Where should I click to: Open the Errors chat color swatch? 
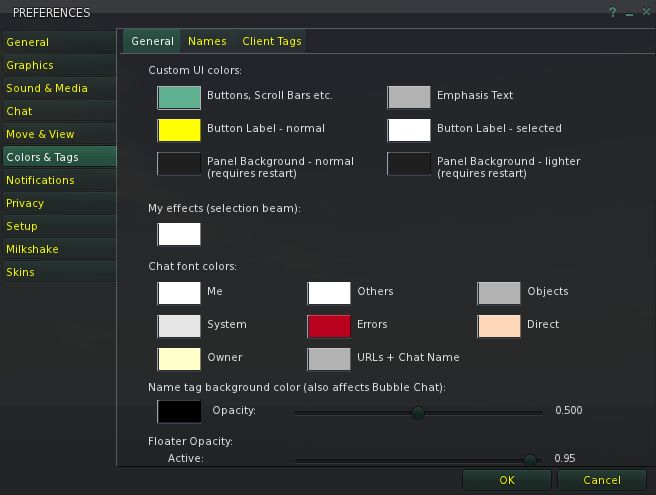(x=329, y=325)
